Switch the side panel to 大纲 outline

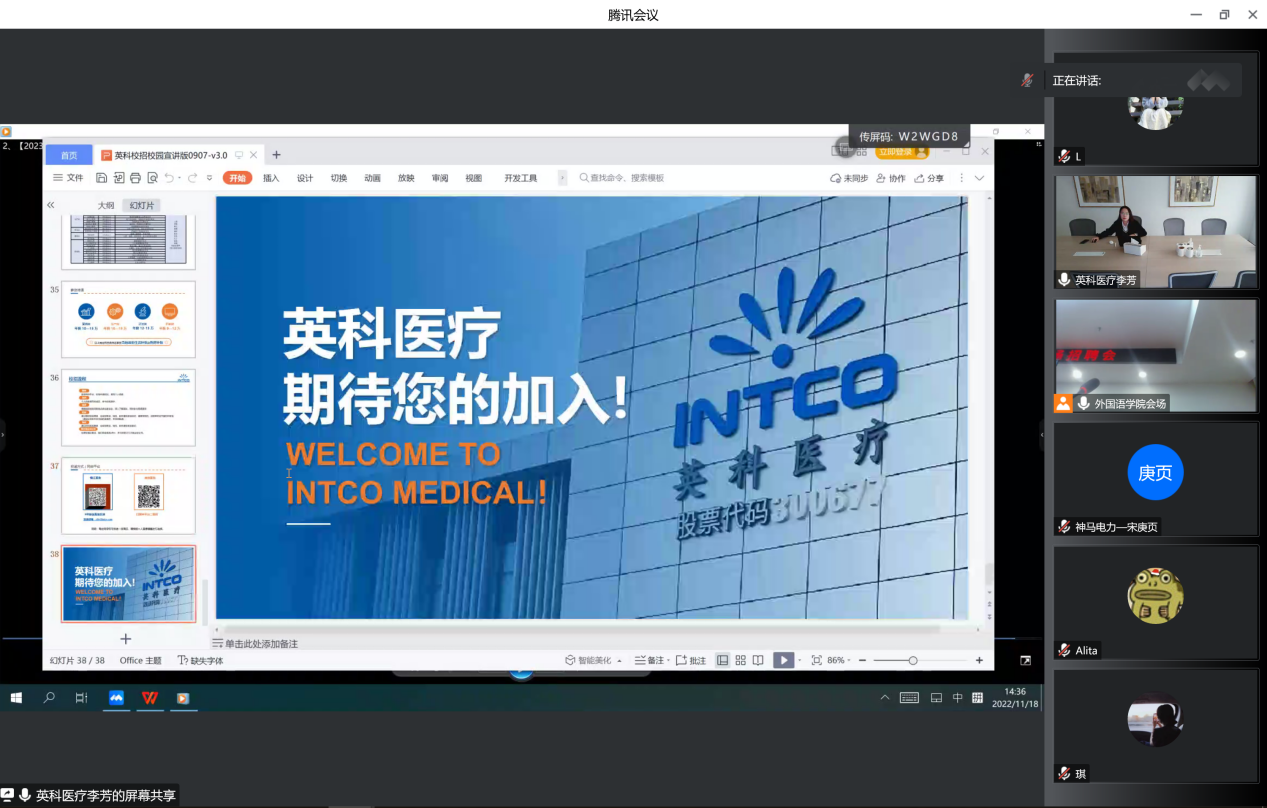pyautogui.click(x=105, y=205)
